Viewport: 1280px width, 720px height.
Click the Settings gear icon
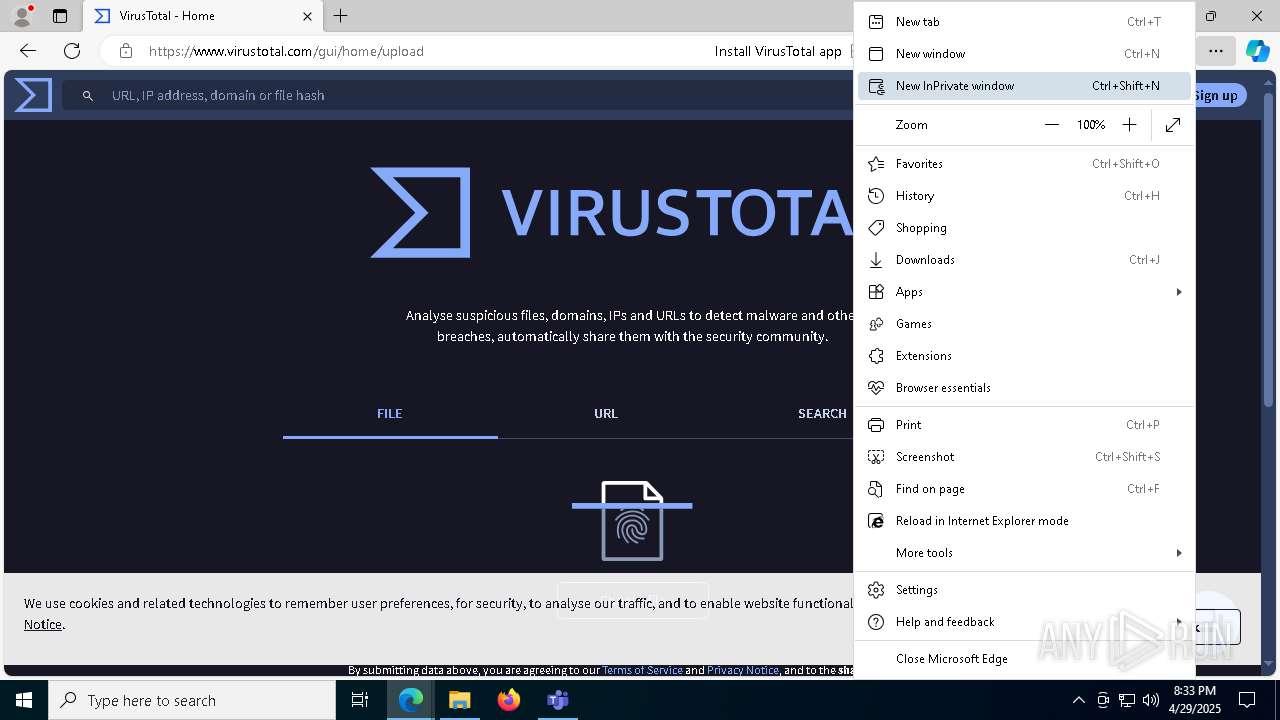876,590
